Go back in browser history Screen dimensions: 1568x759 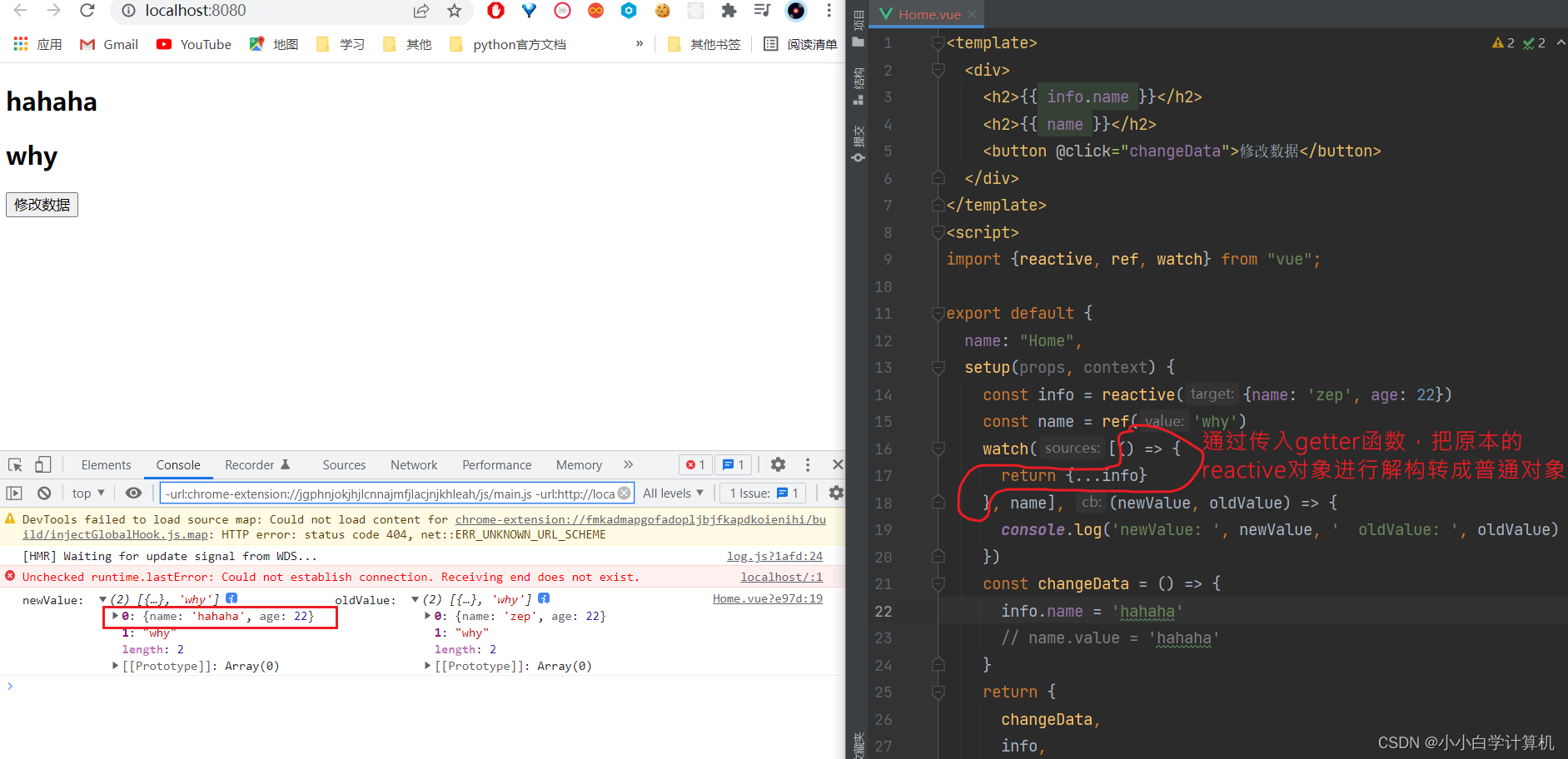[x=21, y=11]
